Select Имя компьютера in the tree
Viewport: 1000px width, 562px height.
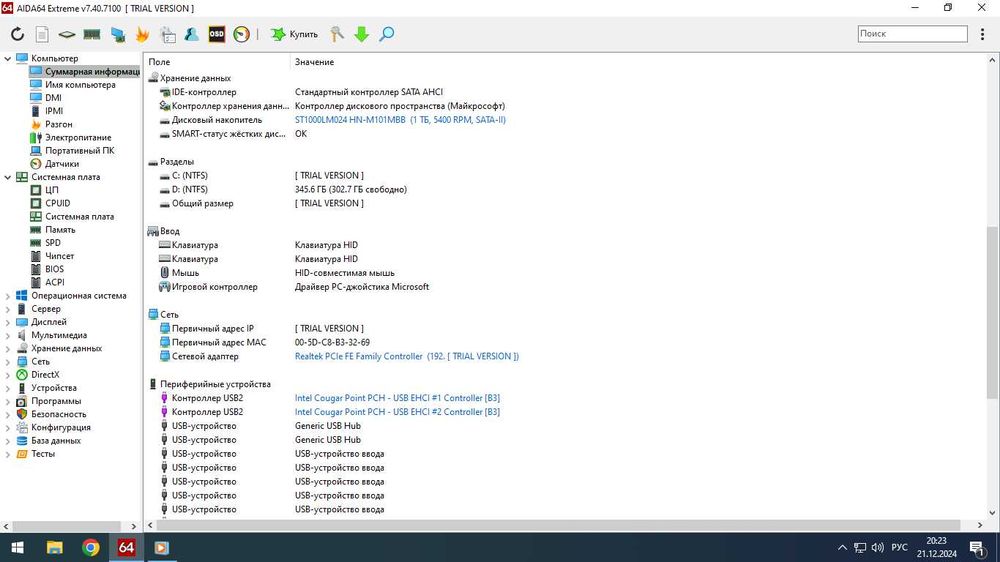click(80, 85)
